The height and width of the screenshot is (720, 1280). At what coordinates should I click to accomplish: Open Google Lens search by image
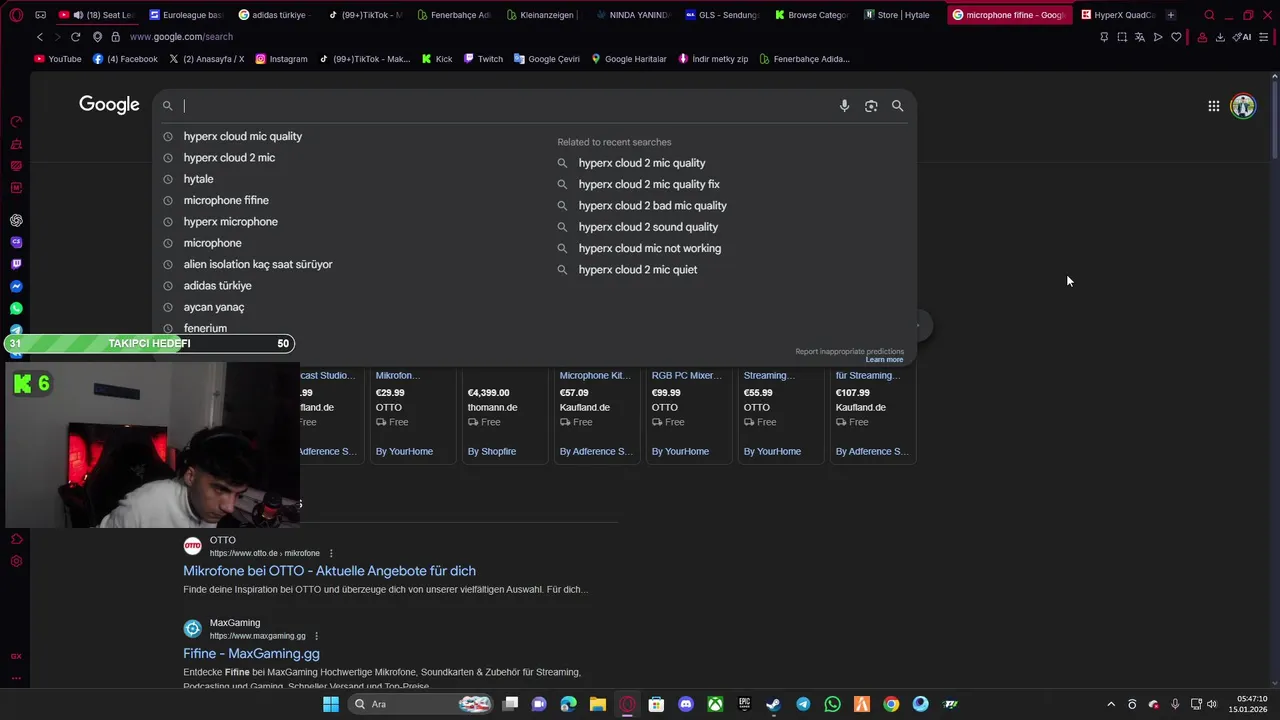tap(871, 106)
